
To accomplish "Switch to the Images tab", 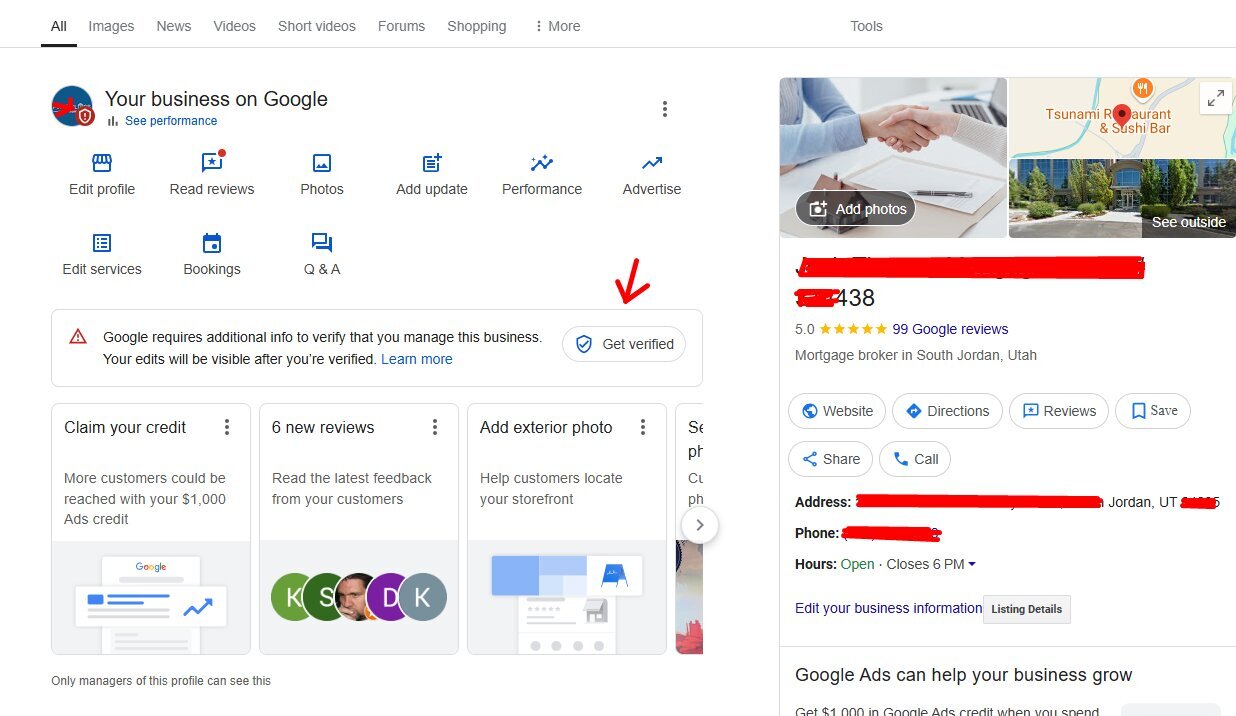I will [111, 26].
